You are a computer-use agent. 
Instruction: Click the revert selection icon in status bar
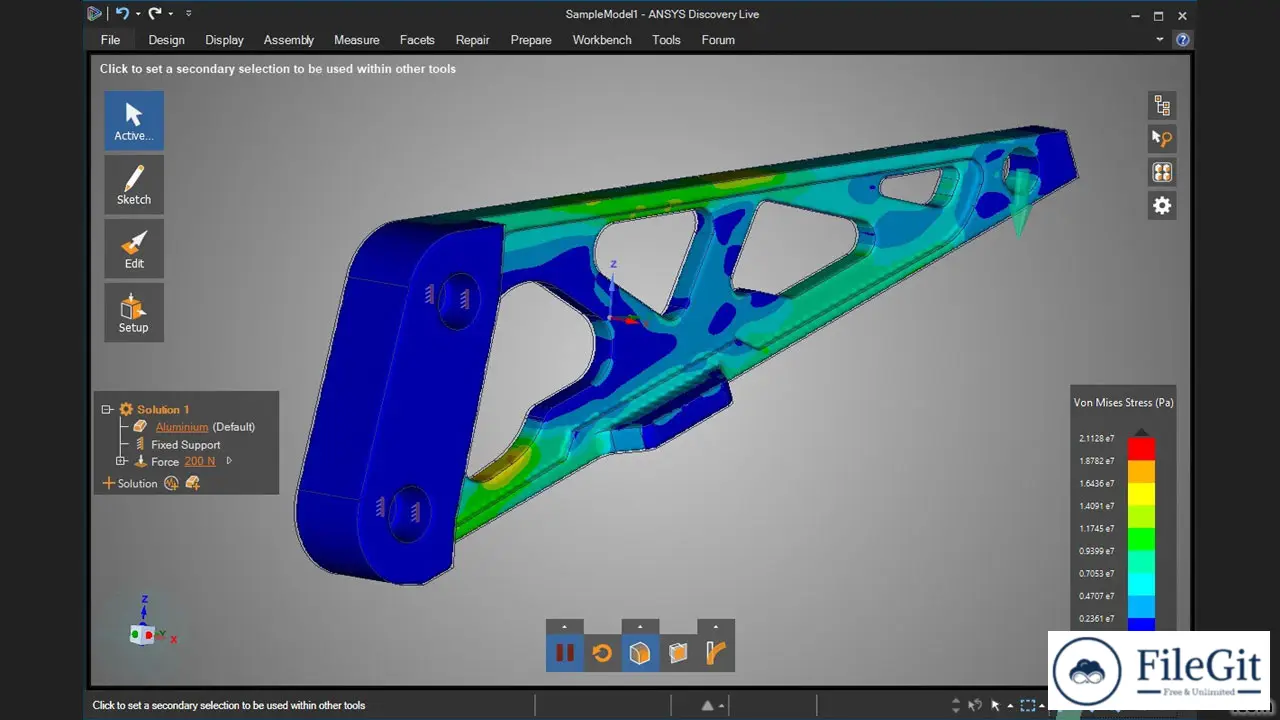tap(975, 705)
